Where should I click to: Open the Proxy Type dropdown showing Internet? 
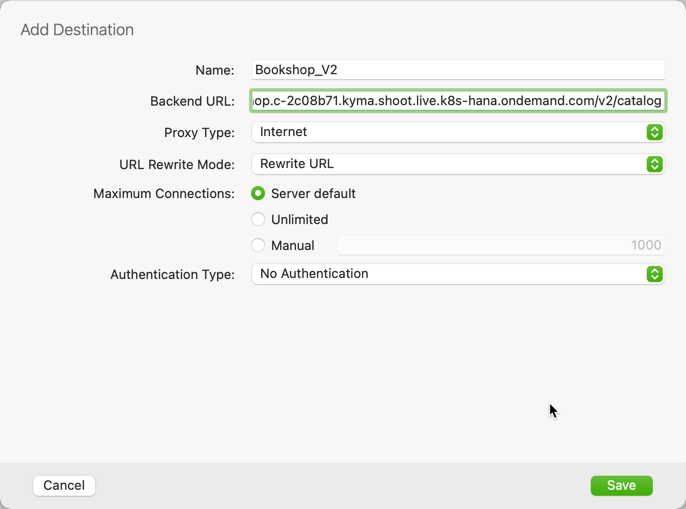click(450, 132)
